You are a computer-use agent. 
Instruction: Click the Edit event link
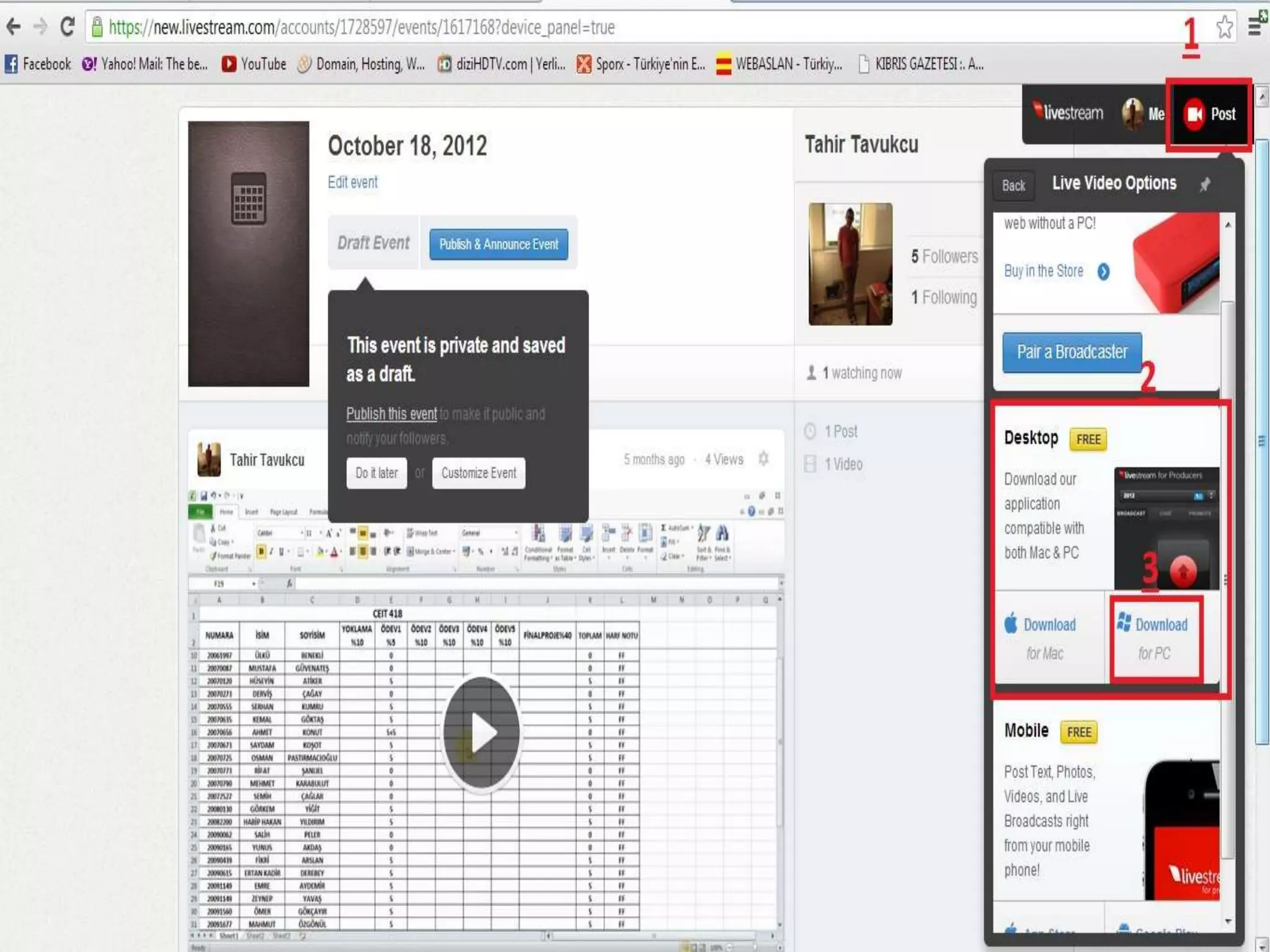[x=352, y=182]
